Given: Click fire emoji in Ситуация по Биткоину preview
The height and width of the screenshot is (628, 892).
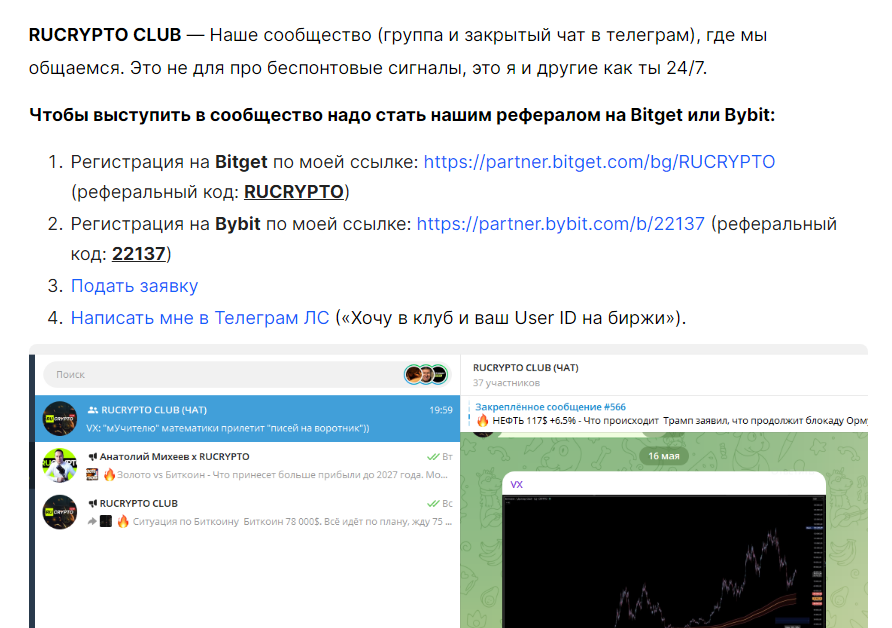Looking at the screenshot, I should point(123,521).
